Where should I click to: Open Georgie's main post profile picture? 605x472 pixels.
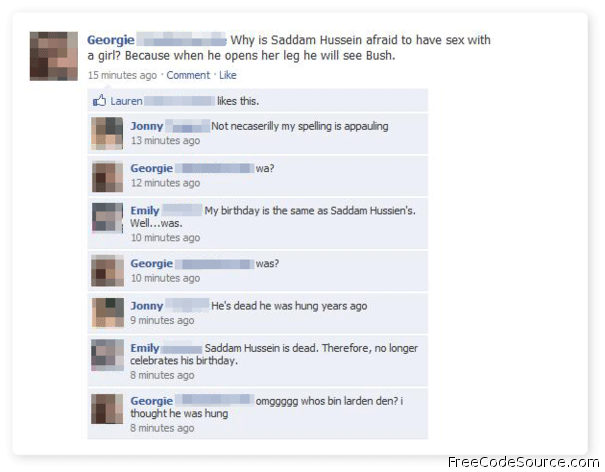(x=54, y=56)
